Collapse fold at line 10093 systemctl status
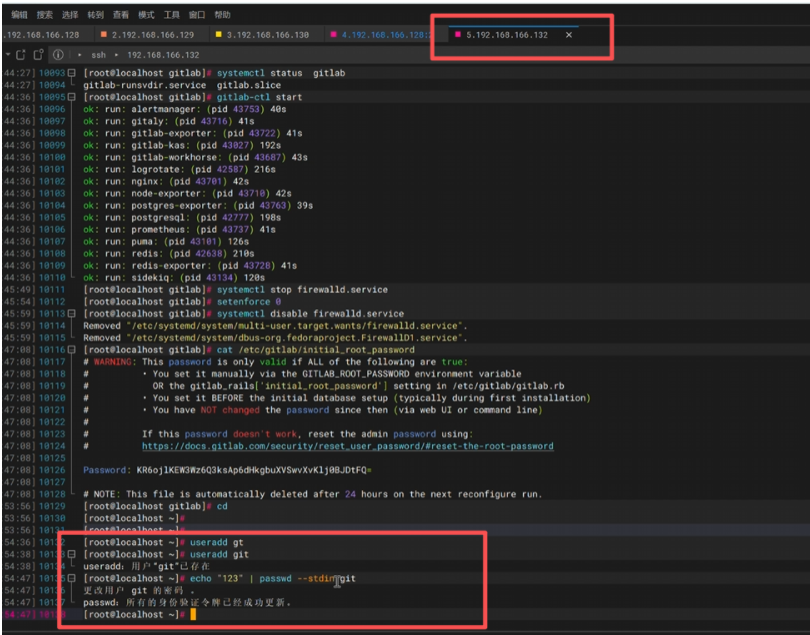The image size is (810, 635). pos(72,73)
